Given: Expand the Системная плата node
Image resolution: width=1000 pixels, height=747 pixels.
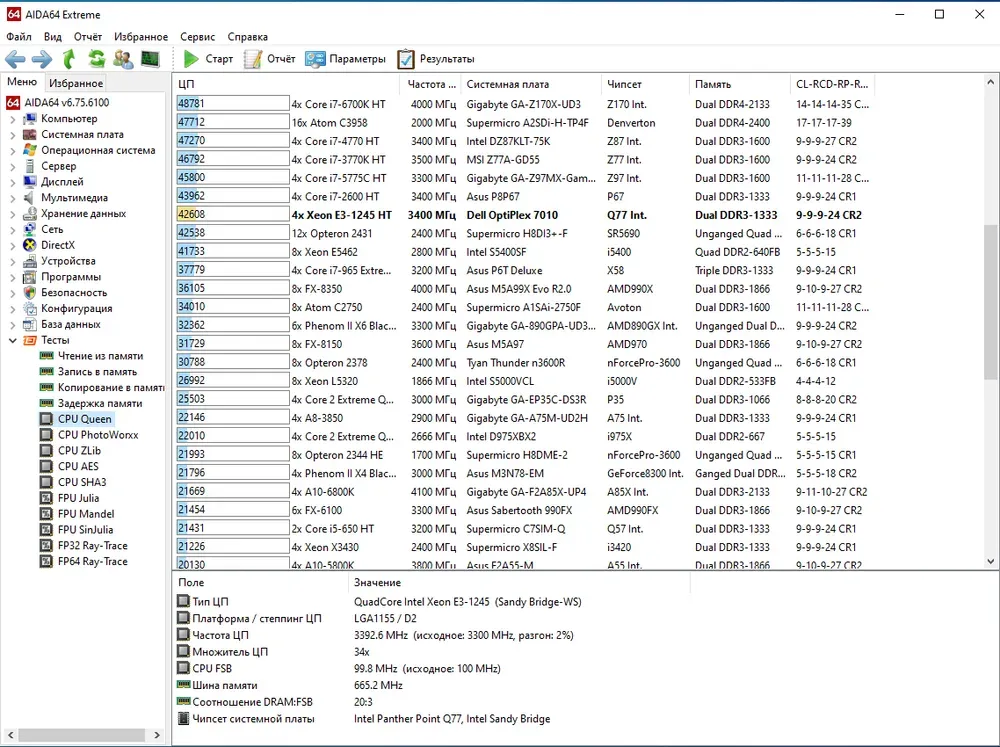Looking at the screenshot, I should tap(13, 135).
